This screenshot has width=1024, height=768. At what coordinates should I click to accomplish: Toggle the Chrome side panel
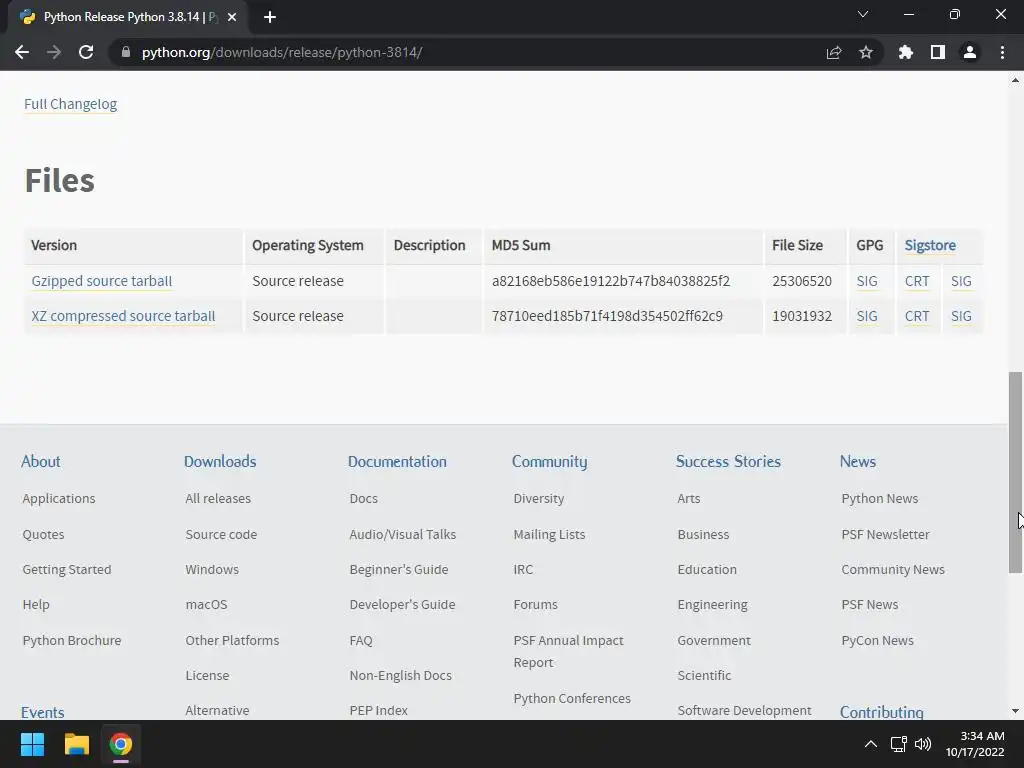click(x=937, y=52)
